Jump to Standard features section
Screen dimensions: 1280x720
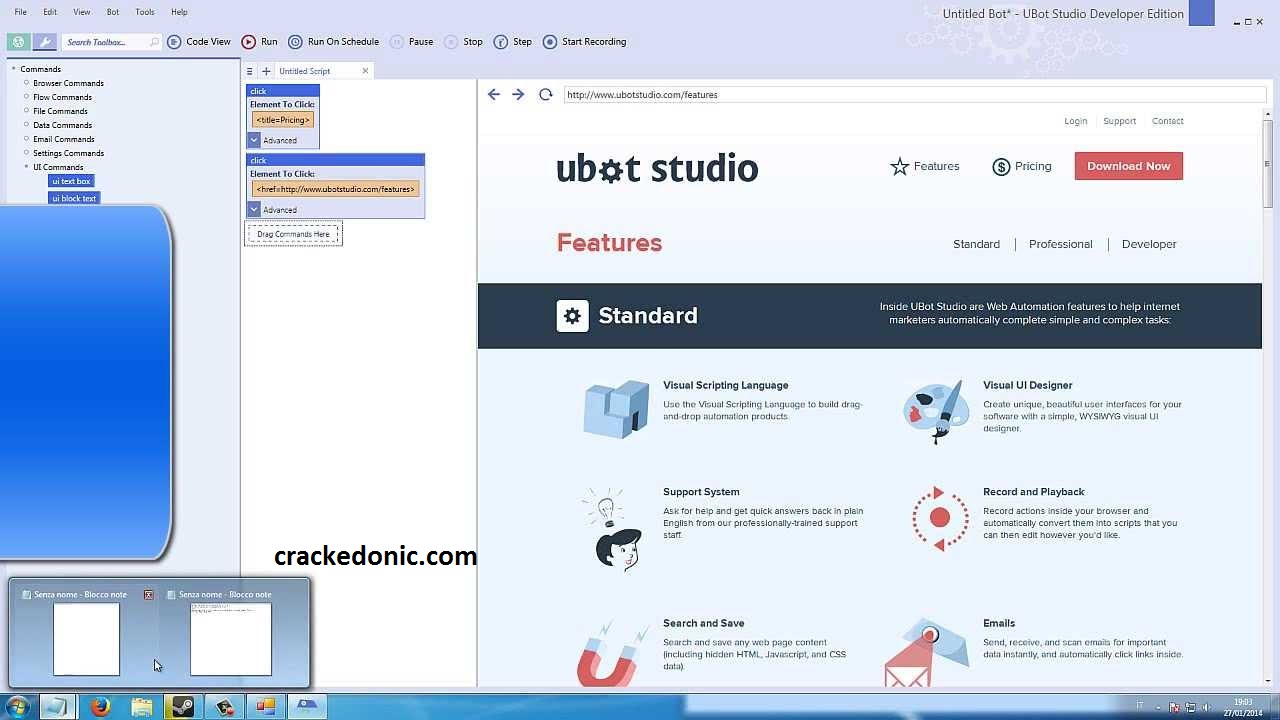pos(976,244)
